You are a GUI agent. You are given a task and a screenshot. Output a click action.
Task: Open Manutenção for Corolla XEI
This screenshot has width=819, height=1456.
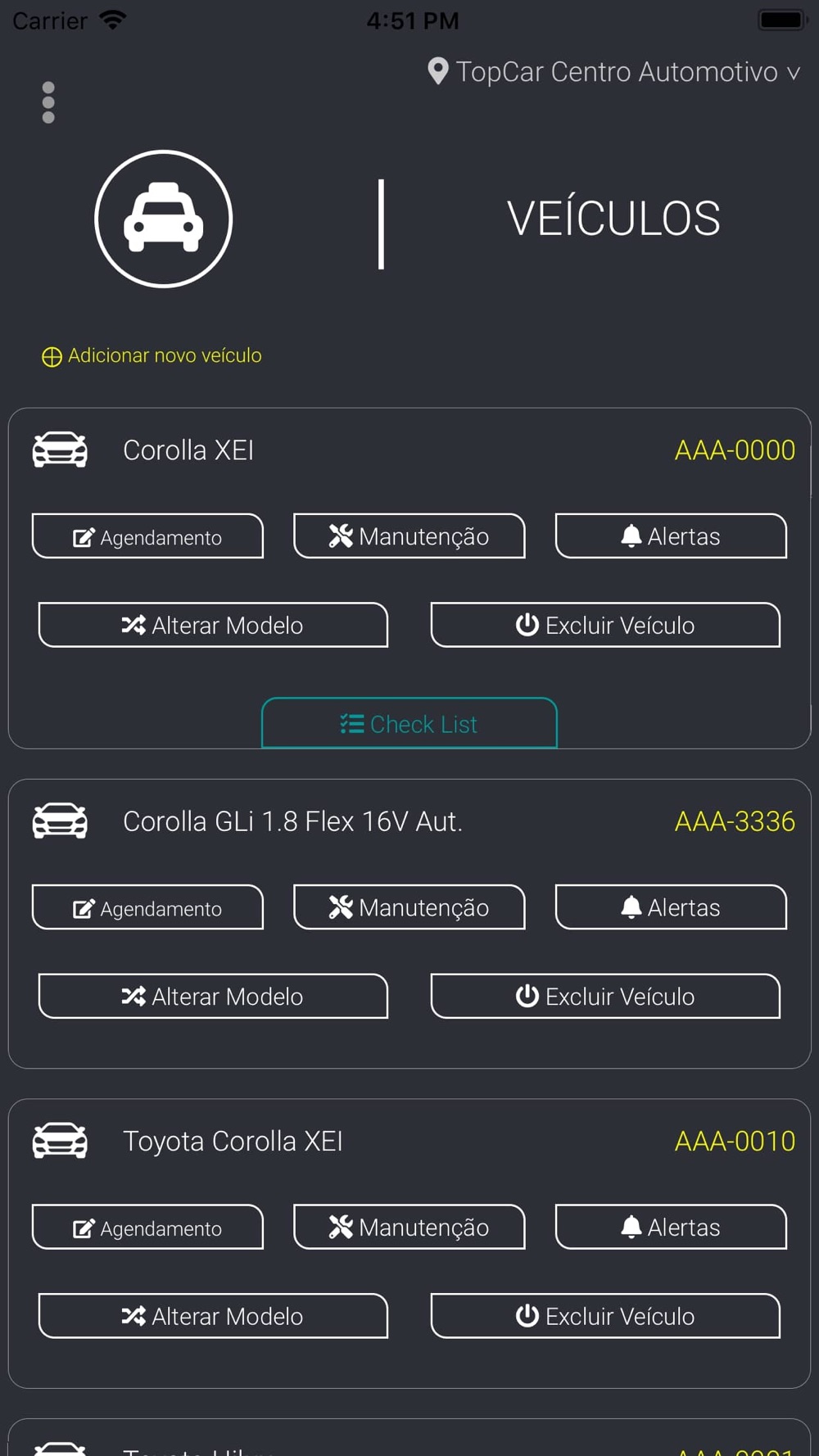[409, 536]
